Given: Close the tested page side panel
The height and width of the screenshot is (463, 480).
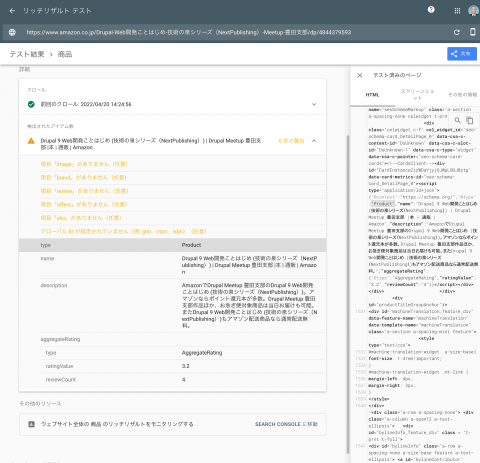Looking at the screenshot, I should pyautogui.click(x=360, y=75).
